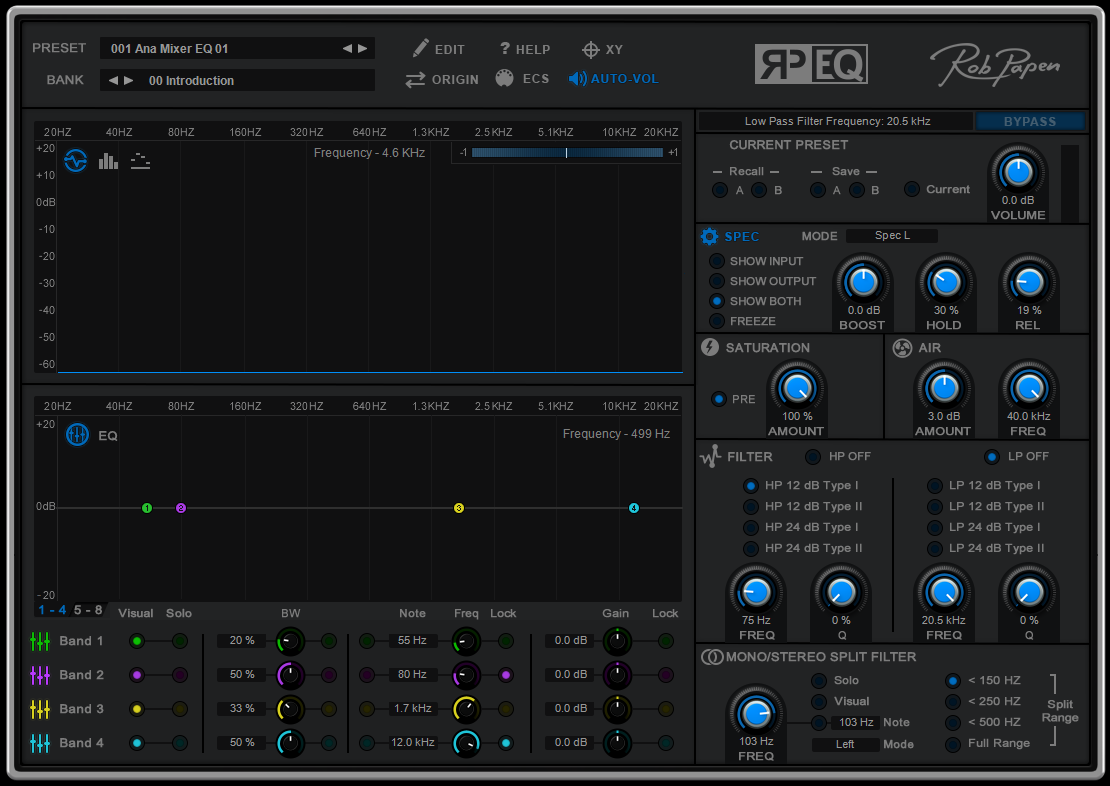The width and height of the screenshot is (1110, 786).
Task: Enable SHOW OUTPUT spectrum option
Action: point(717,281)
